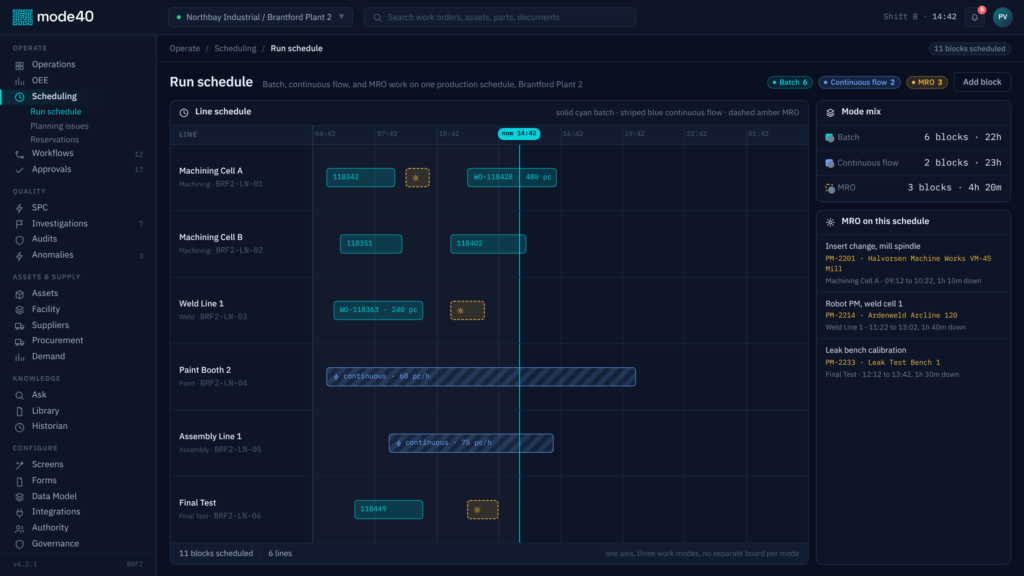Click the Operate breadcrumb link

click(x=185, y=48)
